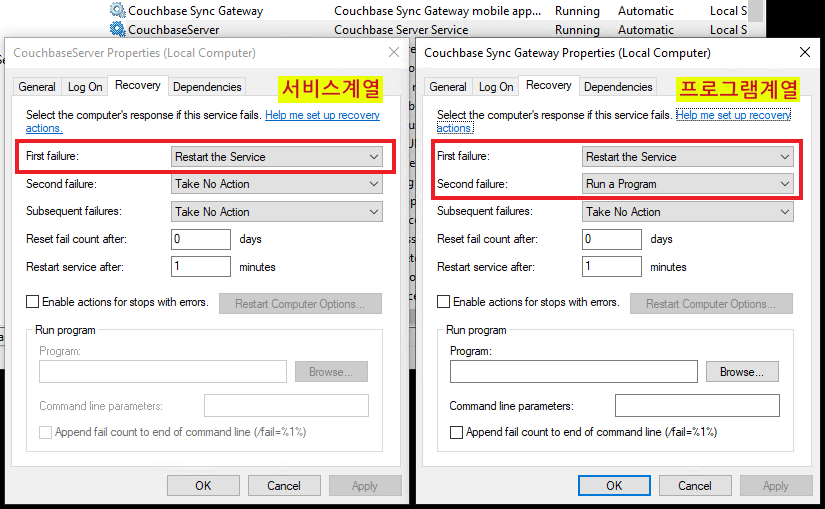Open Recovery tab in CouchbaseServer Properties
The height and width of the screenshot is (509, 825).
click(138, 85)
